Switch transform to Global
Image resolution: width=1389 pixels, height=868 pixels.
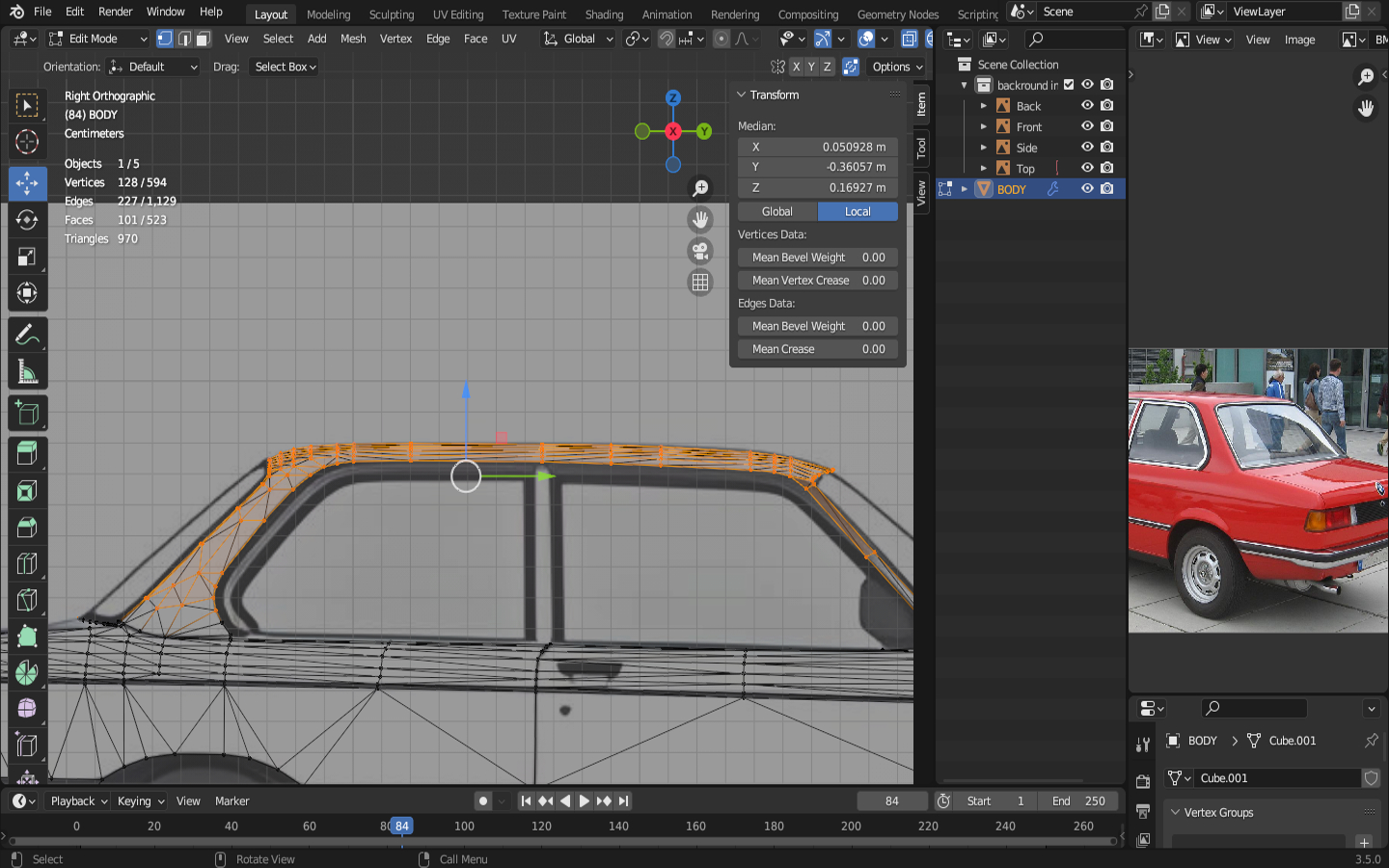(x=776, y=211)
